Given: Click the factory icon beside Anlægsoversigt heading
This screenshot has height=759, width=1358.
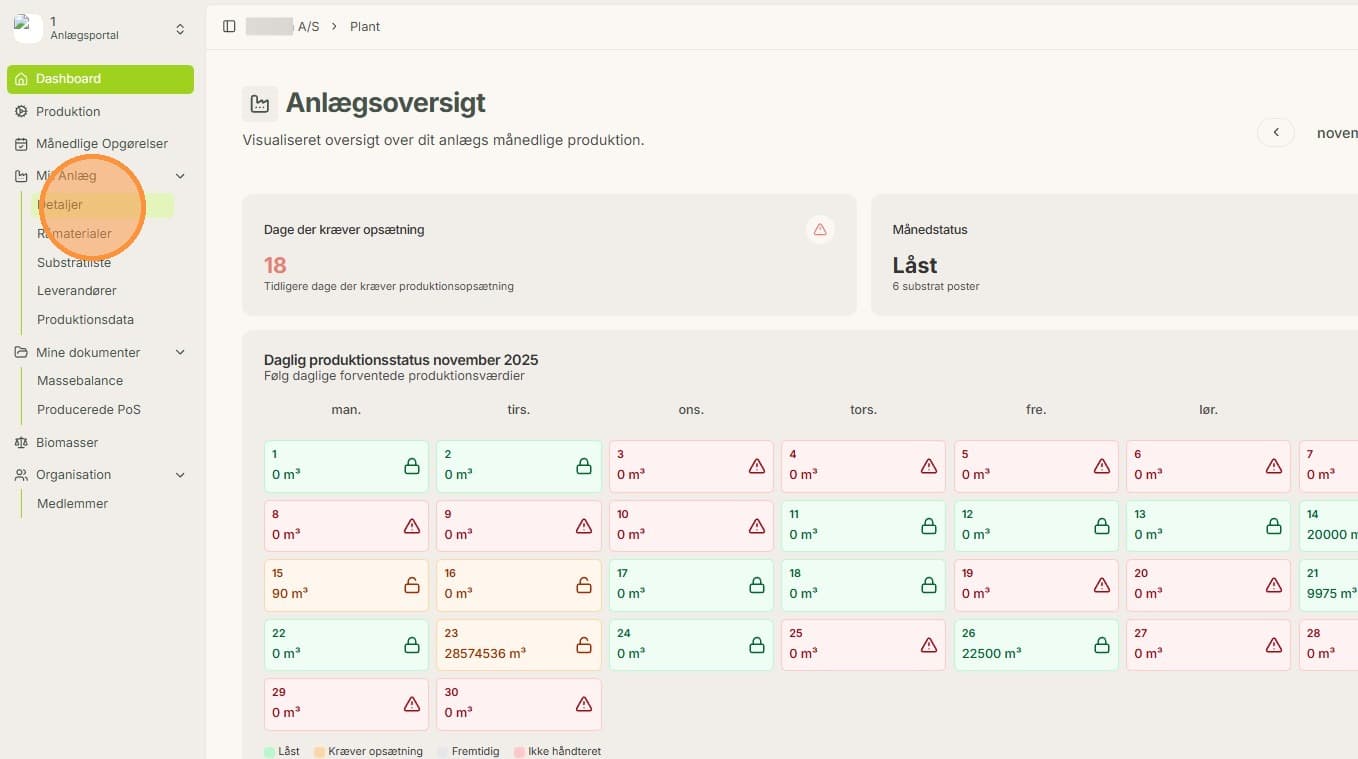Looking at the screenshot, I should pyautogui.click(x=260, y=103).
